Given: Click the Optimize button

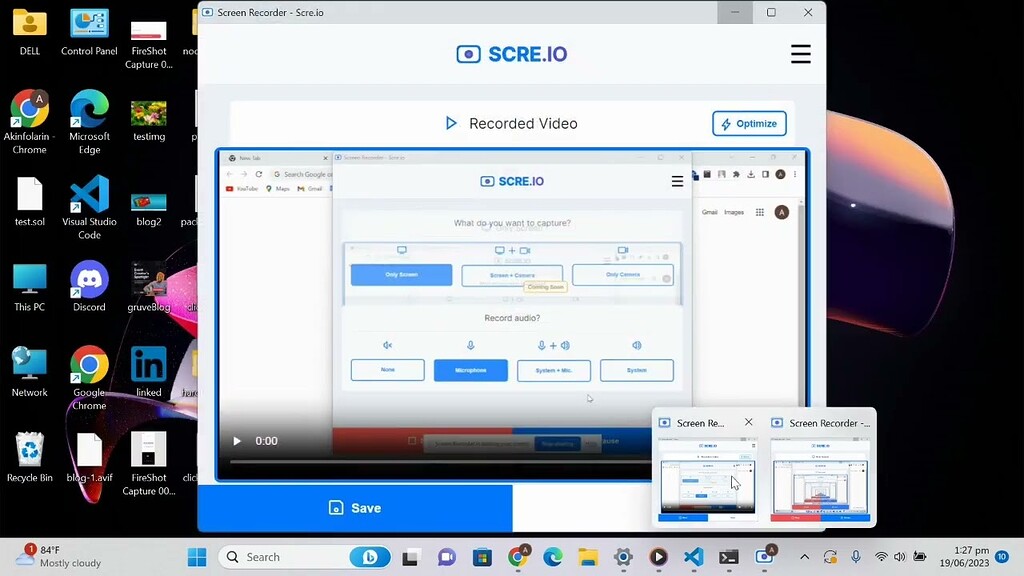Looking at the screenshot, I should (x=749, y=124).
